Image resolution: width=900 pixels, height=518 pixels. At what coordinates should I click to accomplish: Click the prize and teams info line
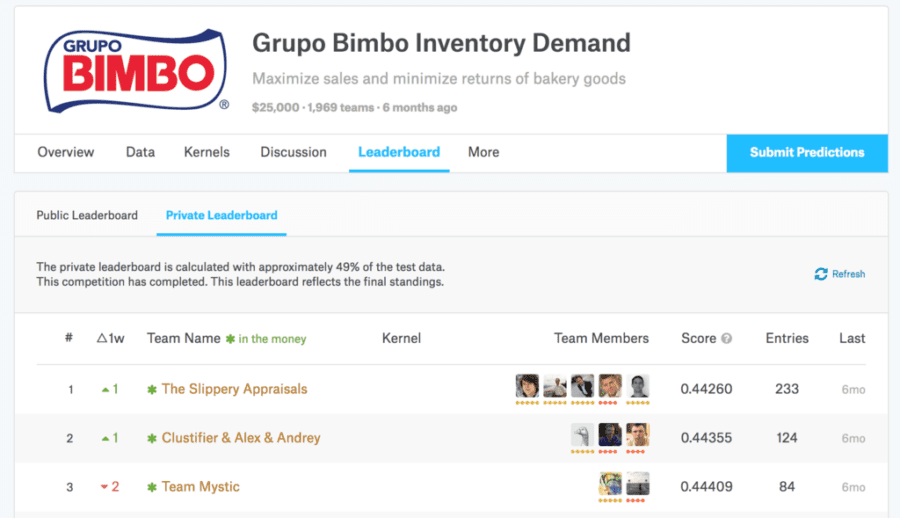tap(354, 107)
